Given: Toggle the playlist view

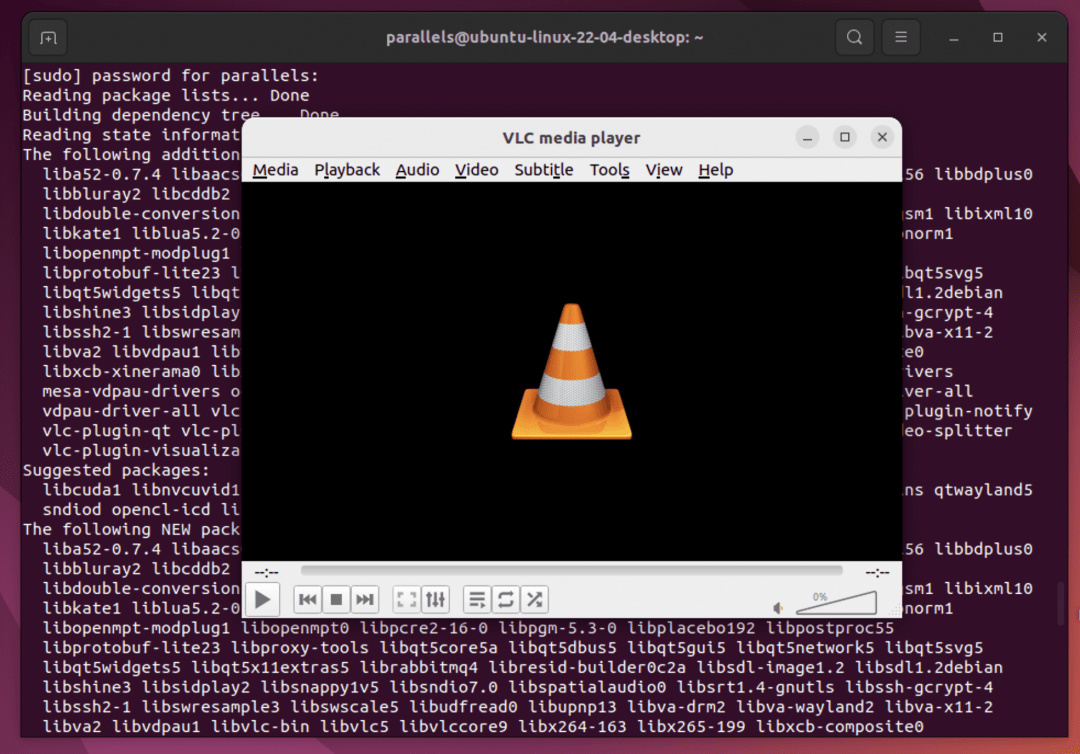Looking at the screenshot, I should (477, 600).
